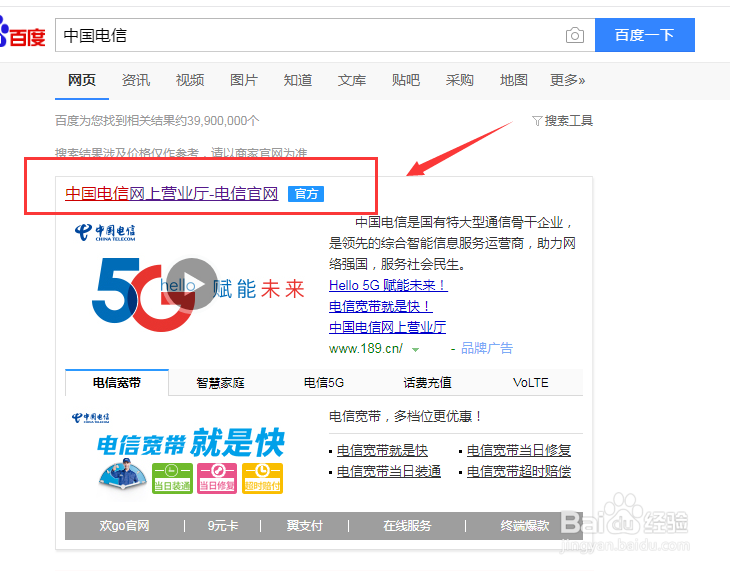This screenshot has width=730, height=571.
Task: Open 中国电信网上营业厅-电信官网 result link
Action: pos(172,193)
